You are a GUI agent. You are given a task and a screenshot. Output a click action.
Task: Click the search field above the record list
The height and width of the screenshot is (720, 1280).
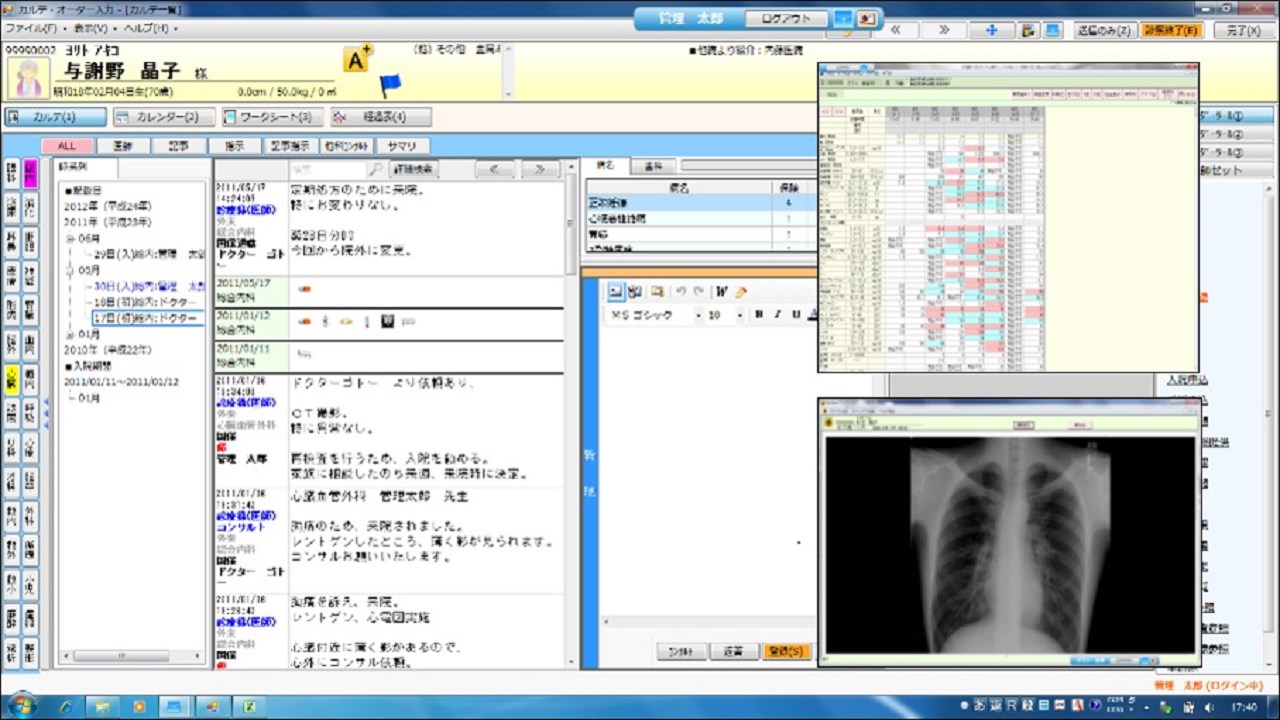(x=328, y=170)
